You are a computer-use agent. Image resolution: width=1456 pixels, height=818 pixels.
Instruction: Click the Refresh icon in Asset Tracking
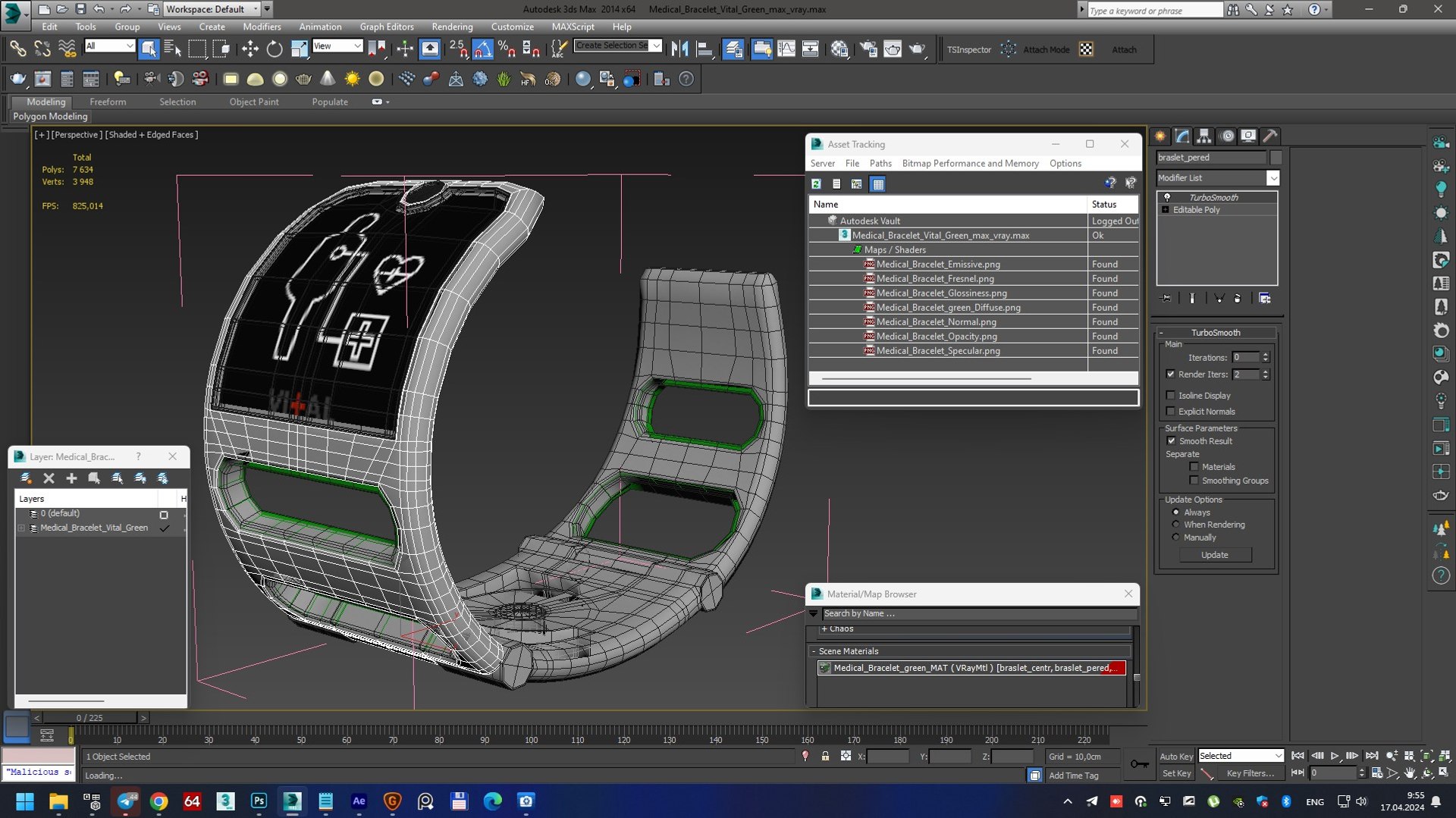pos(816,183)
